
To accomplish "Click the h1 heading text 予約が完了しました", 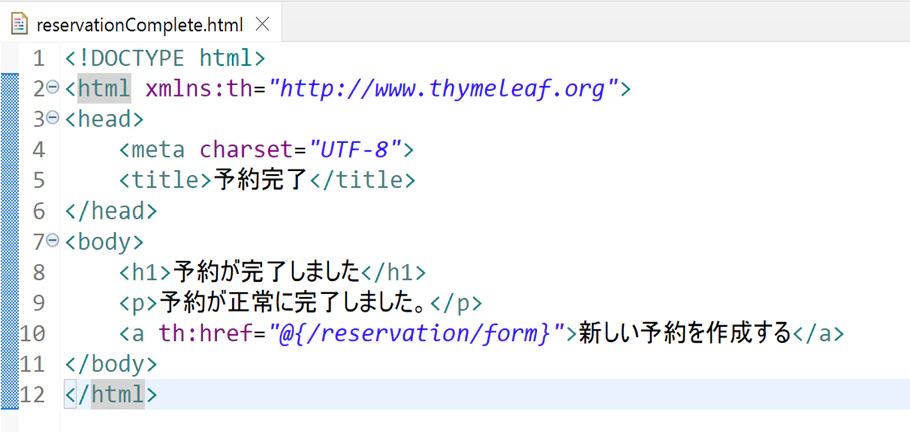I will pyautogui.click(x=266, y=272).
